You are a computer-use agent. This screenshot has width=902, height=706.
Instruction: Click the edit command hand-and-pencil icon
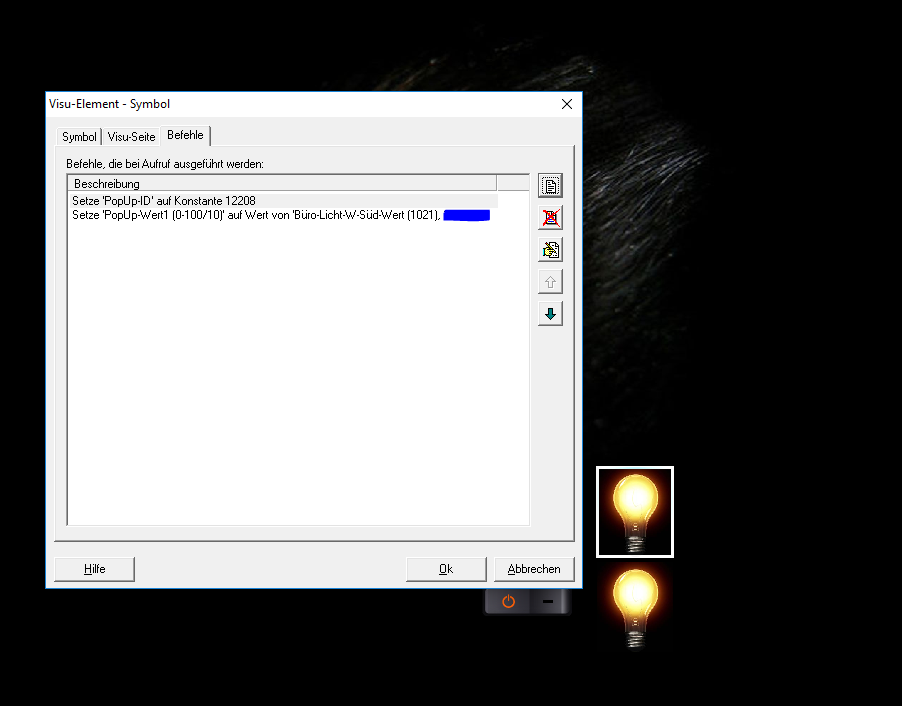550,249
